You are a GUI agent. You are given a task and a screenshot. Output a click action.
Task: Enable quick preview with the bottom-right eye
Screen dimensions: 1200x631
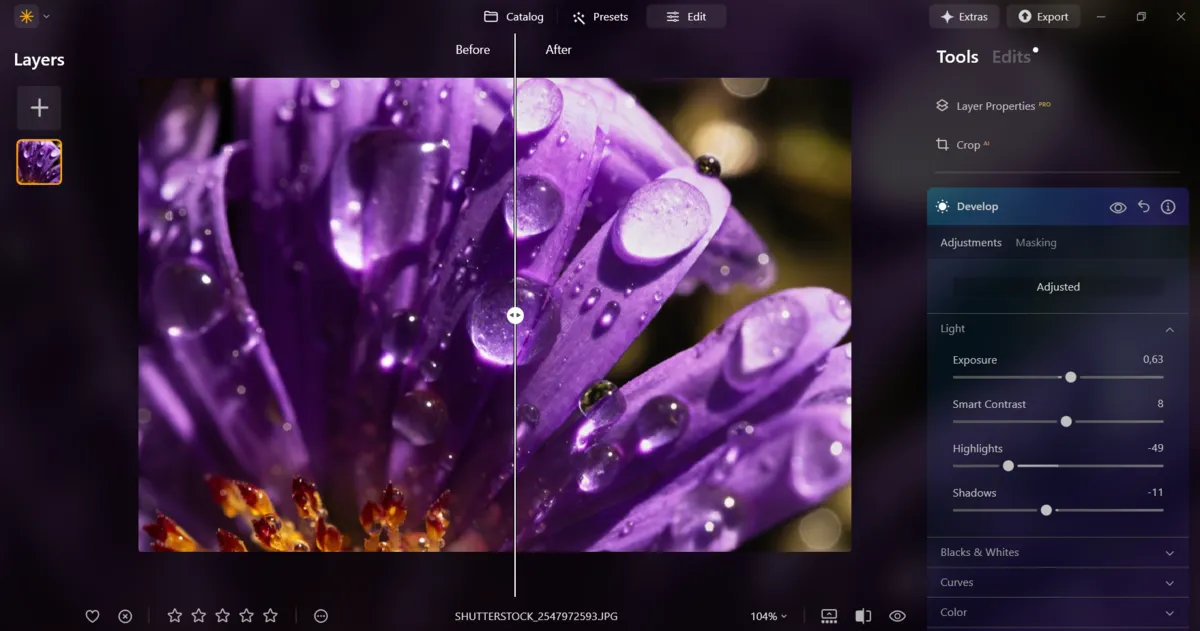tap(897, 616)
